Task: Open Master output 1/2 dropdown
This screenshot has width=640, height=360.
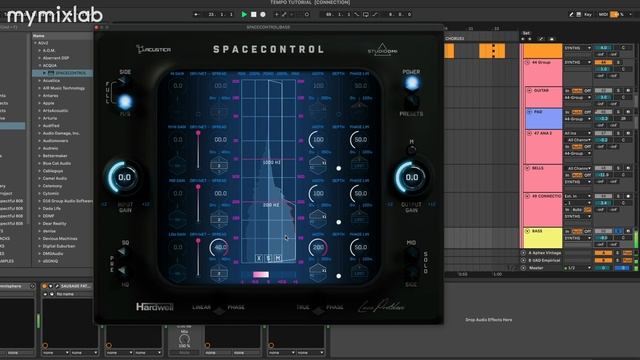Action: 578,268
